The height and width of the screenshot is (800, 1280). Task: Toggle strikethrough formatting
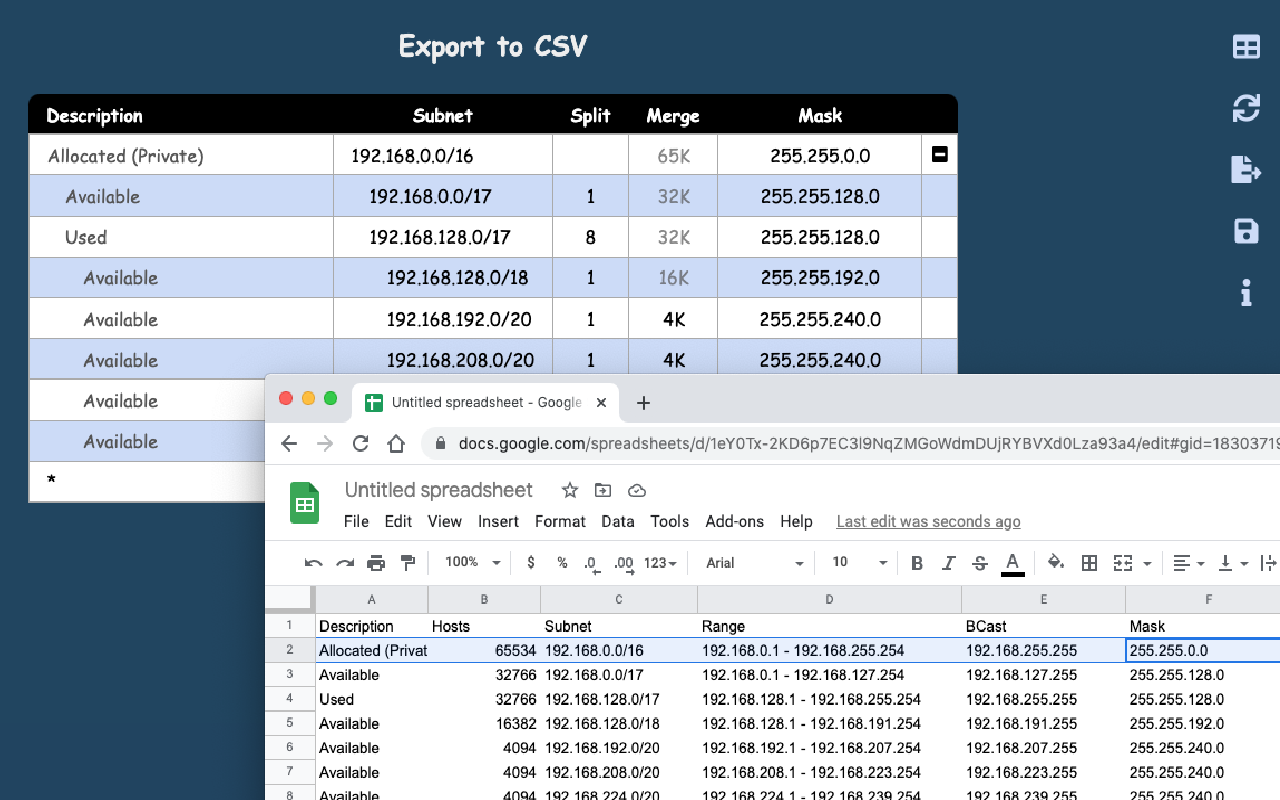point(980,563)
